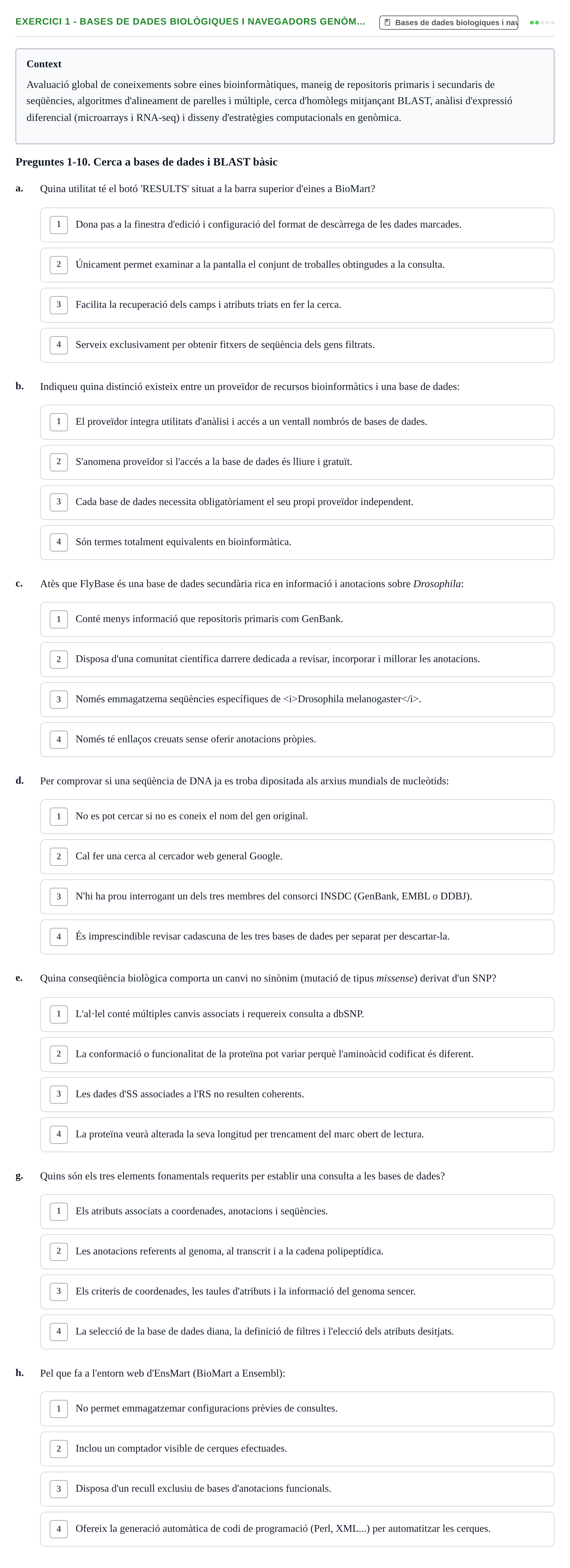Pick 'Cal fer una cerca al cercador Google'

(297, 856)
